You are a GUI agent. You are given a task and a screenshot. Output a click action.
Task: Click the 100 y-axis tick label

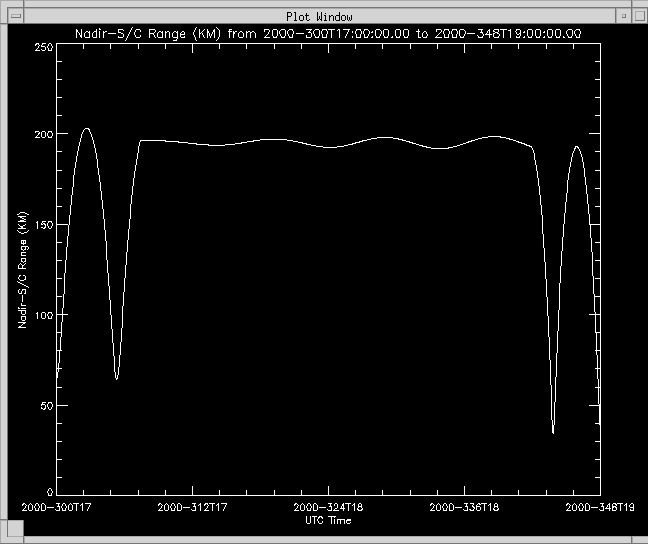[43, 315]
